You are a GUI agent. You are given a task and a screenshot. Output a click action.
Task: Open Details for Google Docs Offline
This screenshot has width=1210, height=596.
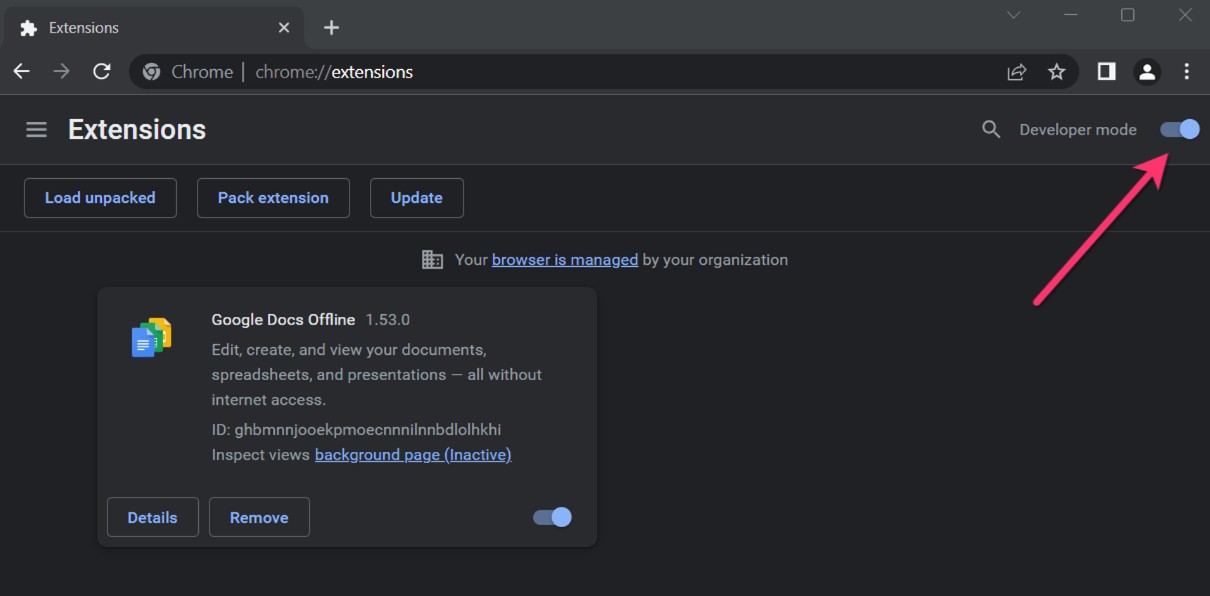pos(153,517)
